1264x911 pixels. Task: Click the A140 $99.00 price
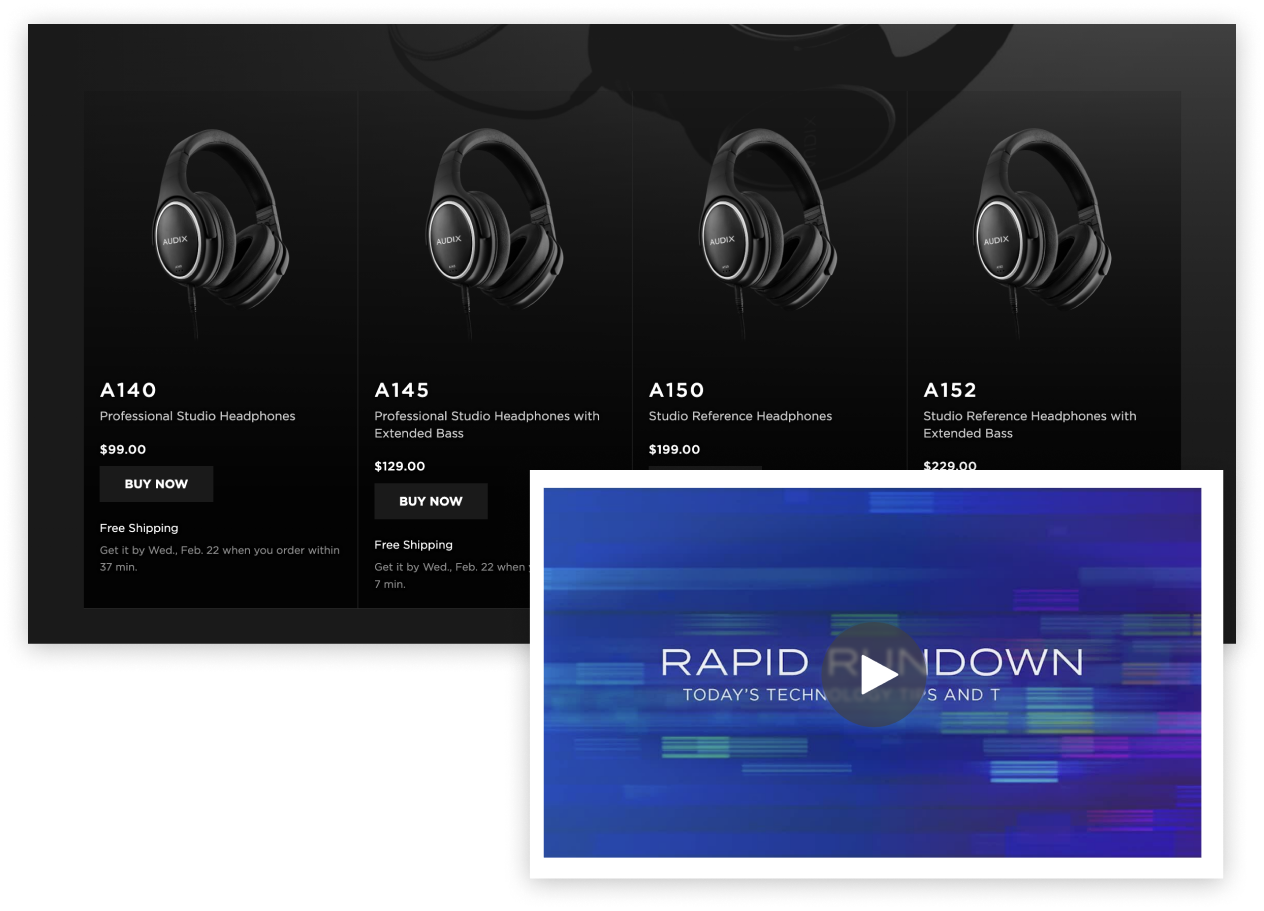(x=123, y=450)
